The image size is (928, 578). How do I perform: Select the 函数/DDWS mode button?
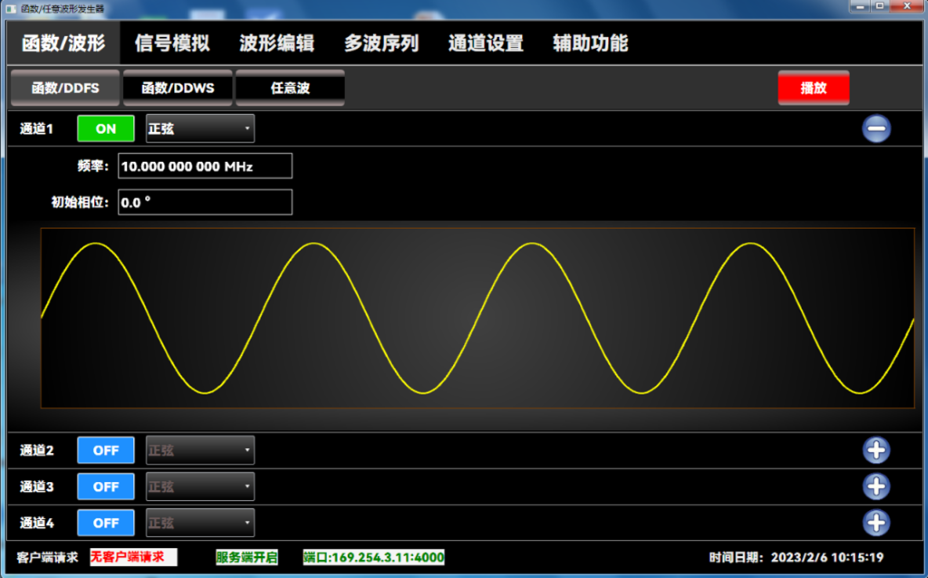(x=177, y=88)
